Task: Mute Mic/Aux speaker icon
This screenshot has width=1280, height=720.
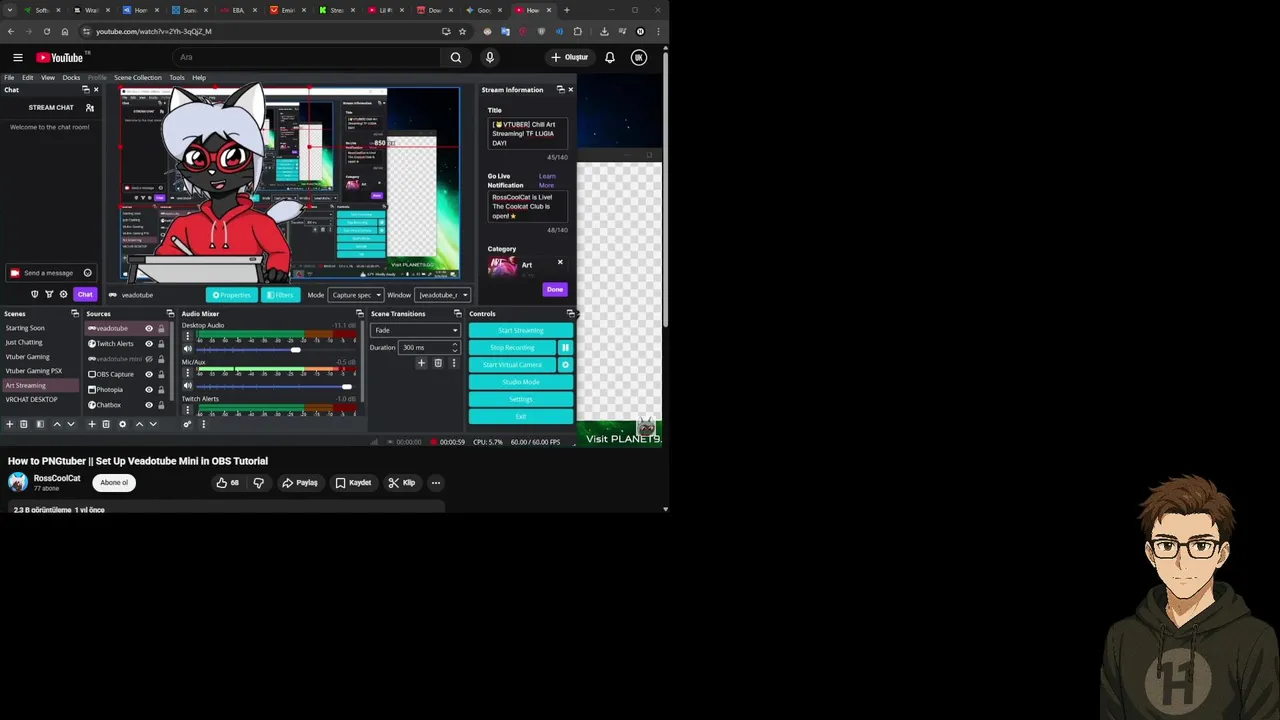Action: [x=187, y=385]
